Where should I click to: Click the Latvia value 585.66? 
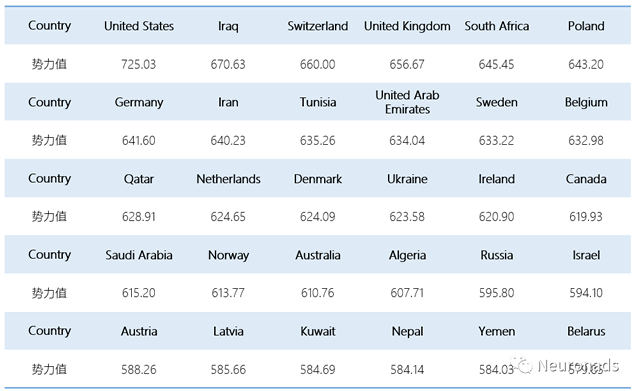point(228,369)
